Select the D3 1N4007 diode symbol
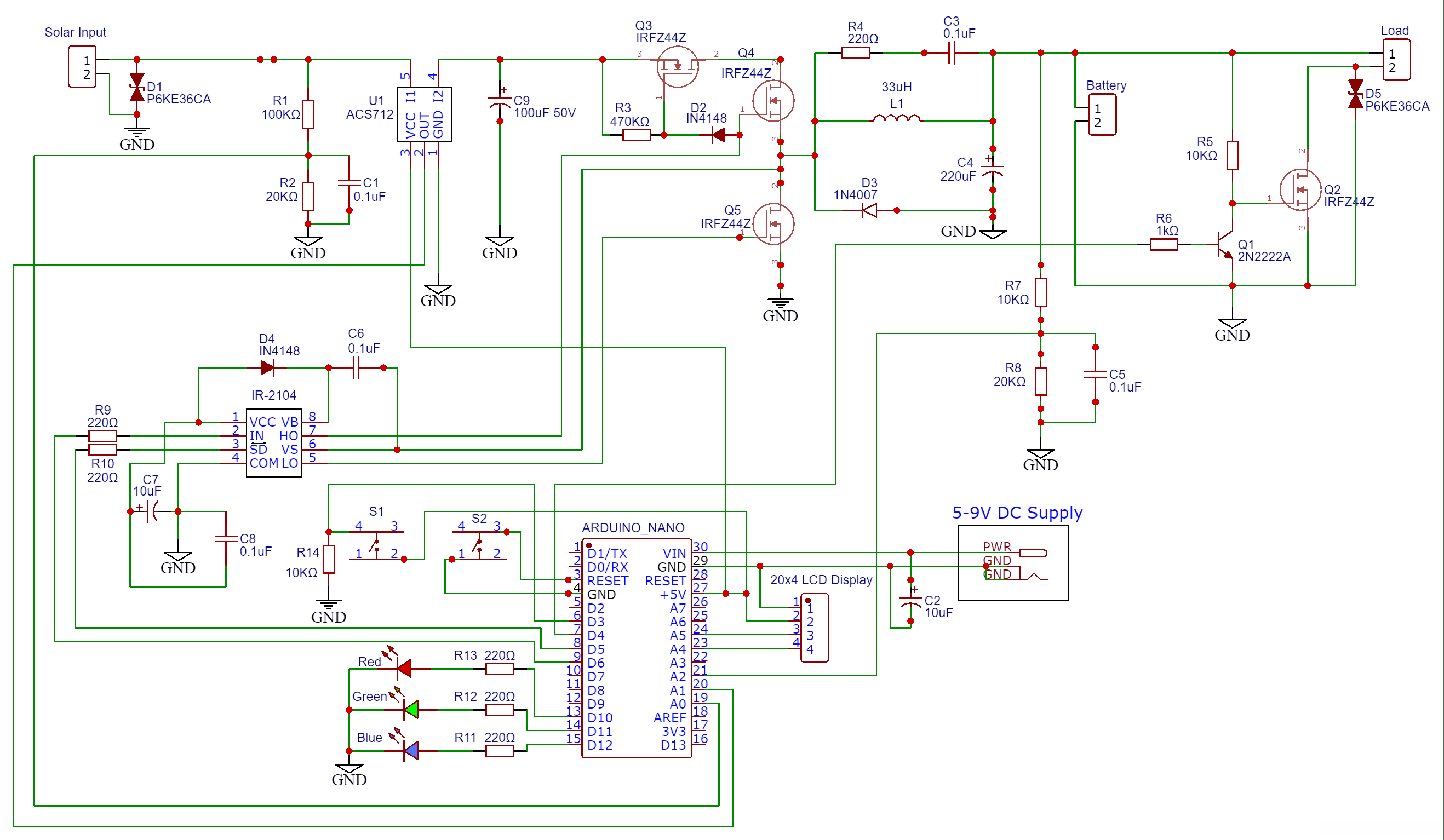This screenshot has width=1444, height=840. pos(869,210)
